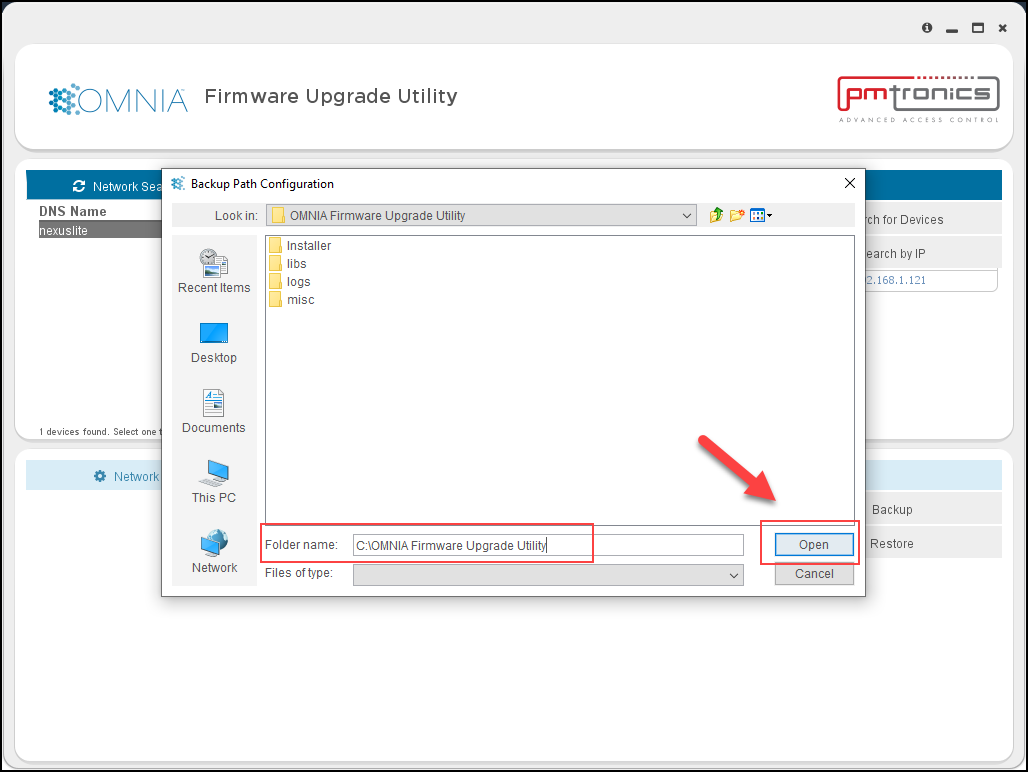Click the info icon in title bar
Screen dimensions: 1028x772
click(927, 28)
